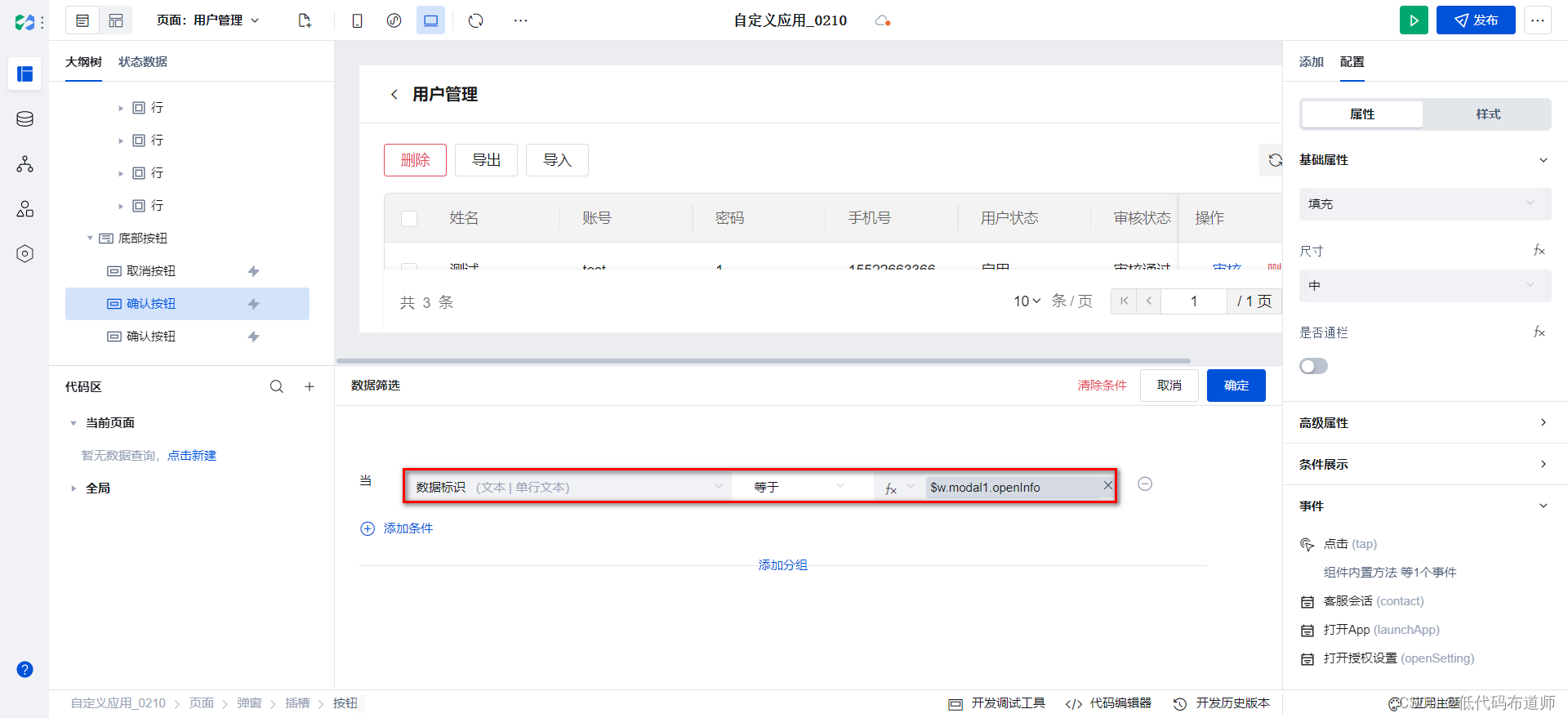Click the 导出 button

pos(486,160)
